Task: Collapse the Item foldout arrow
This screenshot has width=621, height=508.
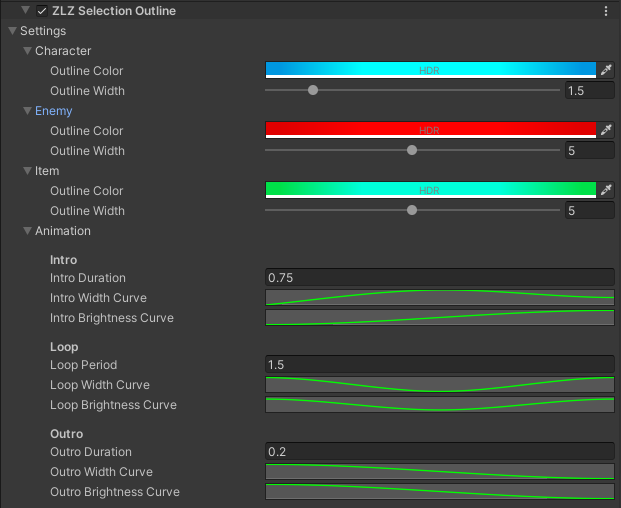Action: 27,171
